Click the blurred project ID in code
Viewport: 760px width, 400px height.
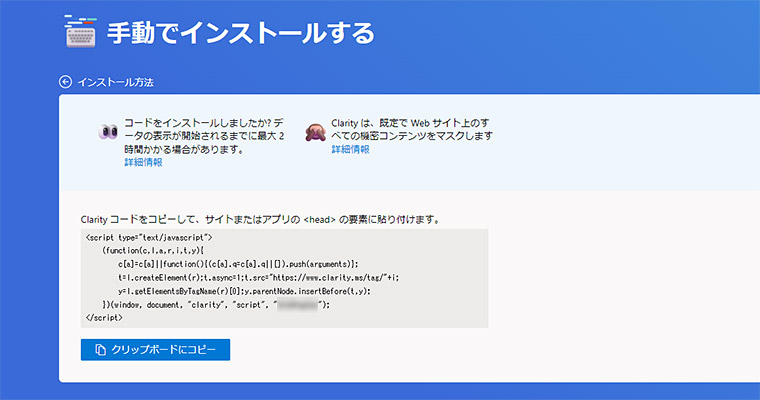click(297, 305)
